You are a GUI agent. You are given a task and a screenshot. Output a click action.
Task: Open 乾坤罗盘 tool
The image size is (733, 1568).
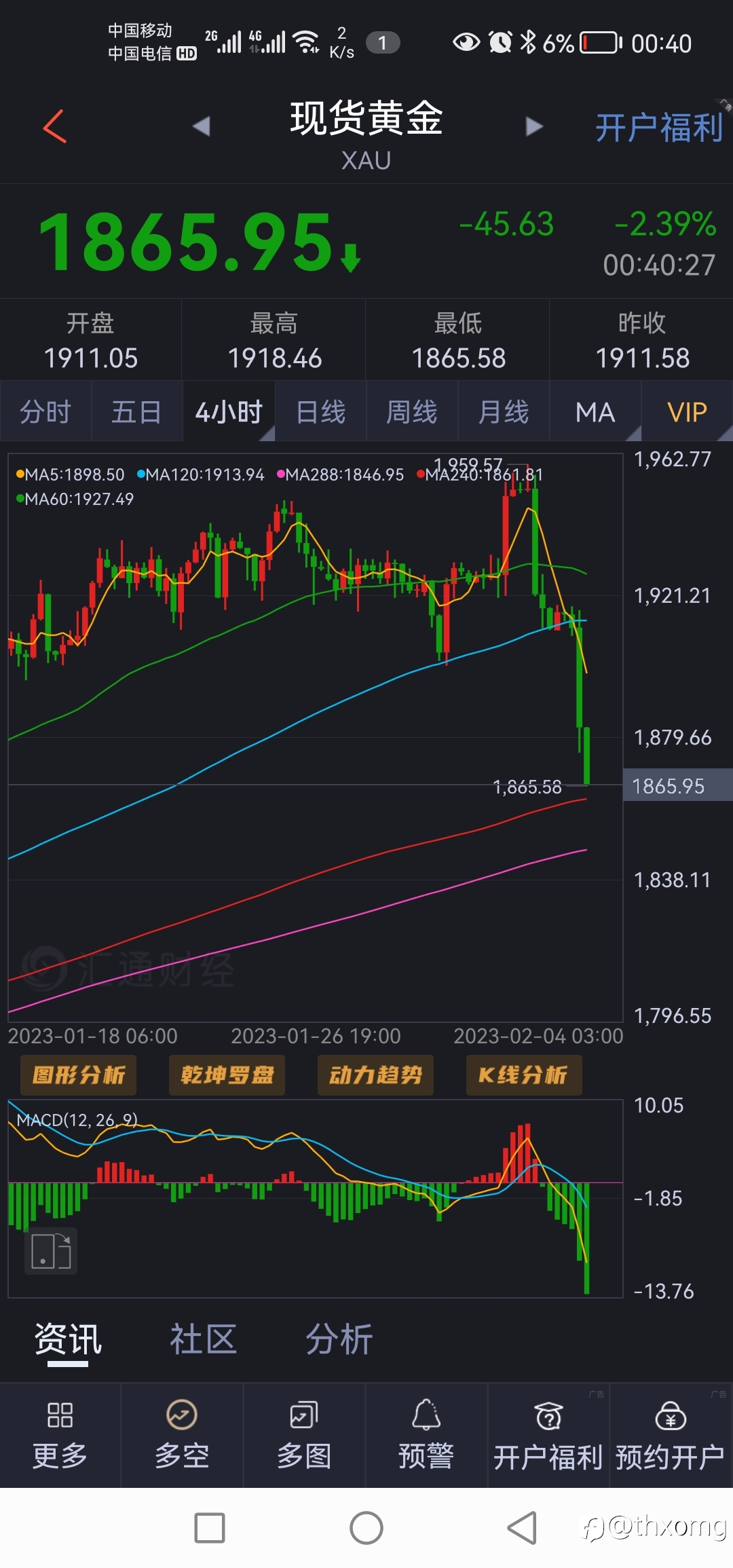(227, 1075)
